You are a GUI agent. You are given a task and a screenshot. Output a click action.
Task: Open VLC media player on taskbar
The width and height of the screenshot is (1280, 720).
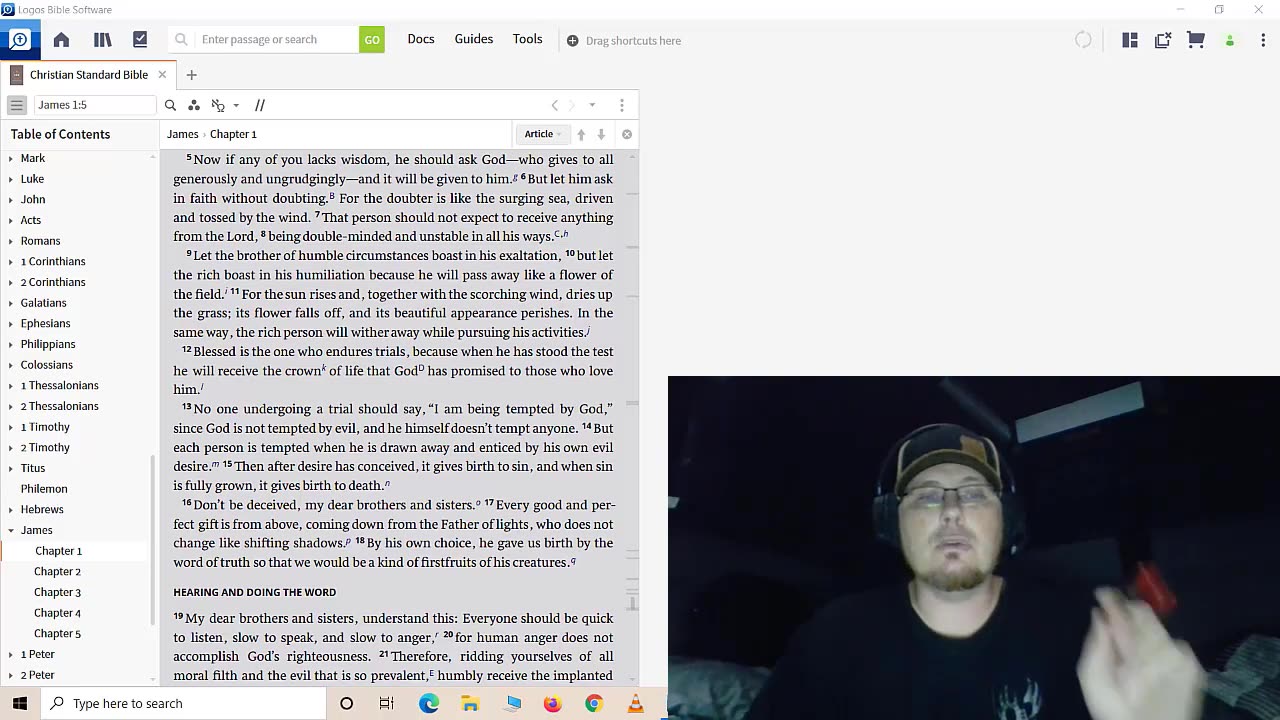coord(635,703)
